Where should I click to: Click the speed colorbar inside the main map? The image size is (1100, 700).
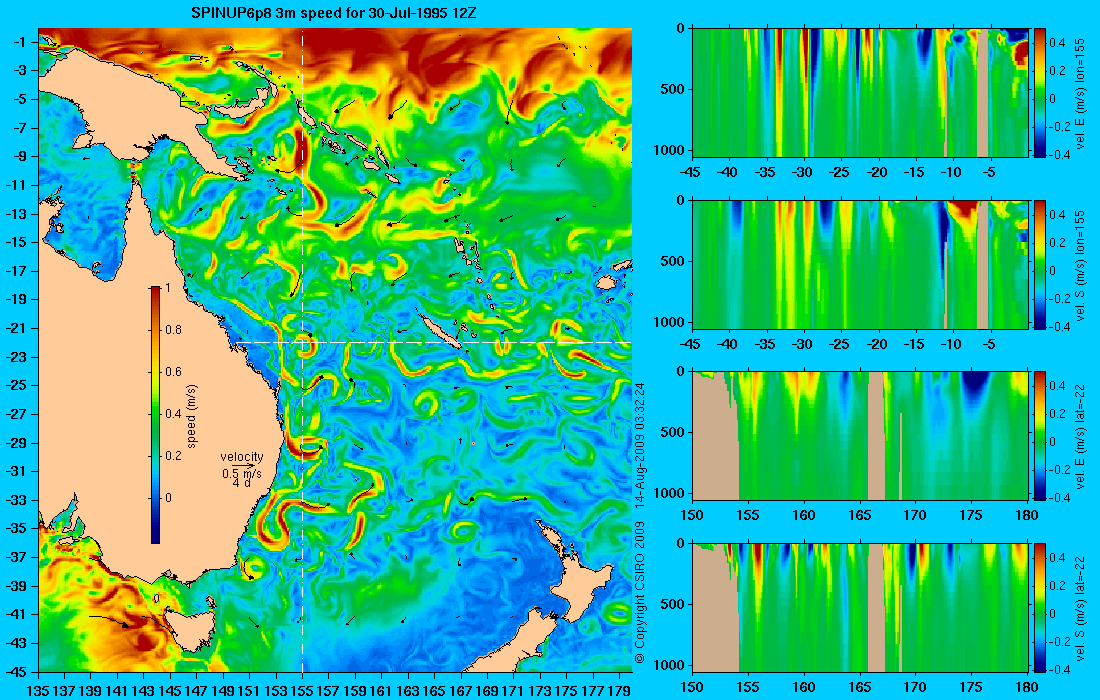[x=155, y=415]
